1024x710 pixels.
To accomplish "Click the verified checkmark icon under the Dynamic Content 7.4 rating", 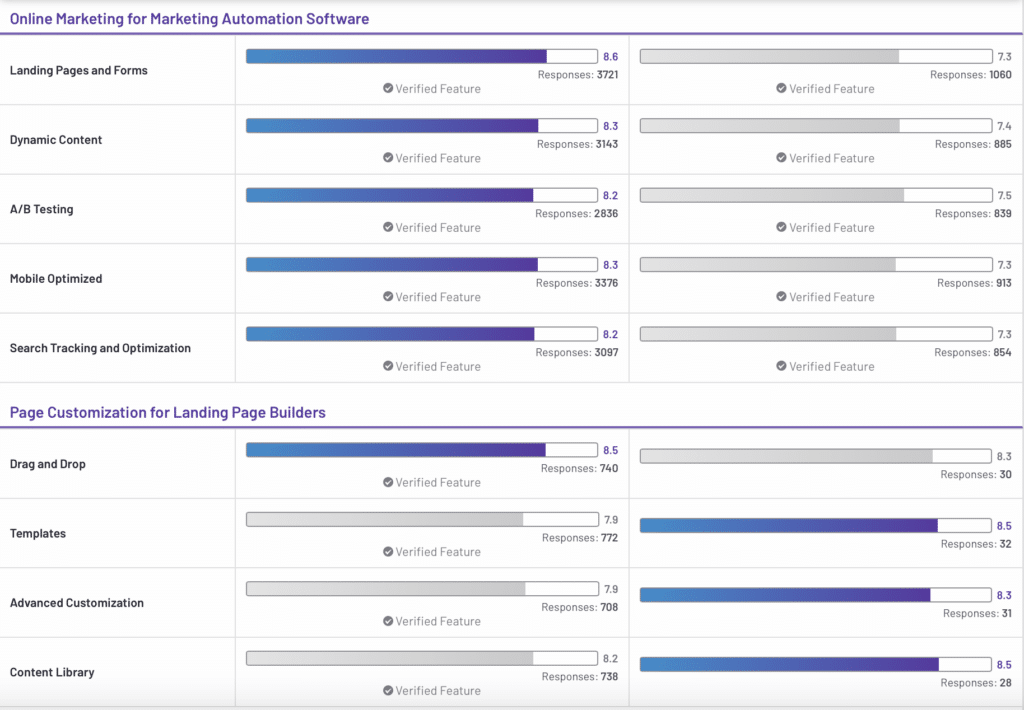I will [x=781, y=157].
